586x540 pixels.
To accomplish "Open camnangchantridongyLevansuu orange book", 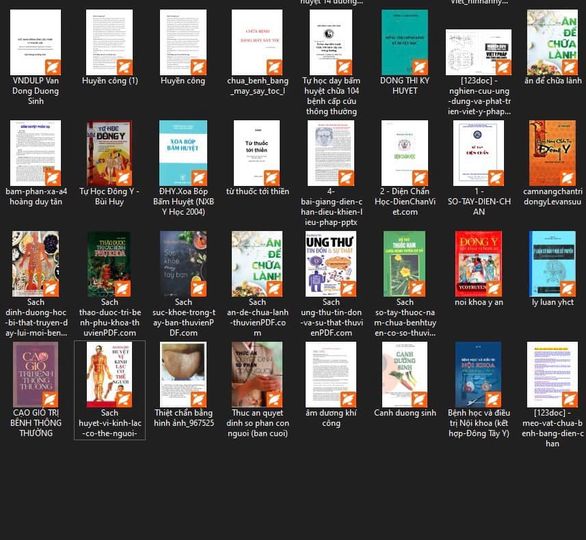I will point(552,153).
